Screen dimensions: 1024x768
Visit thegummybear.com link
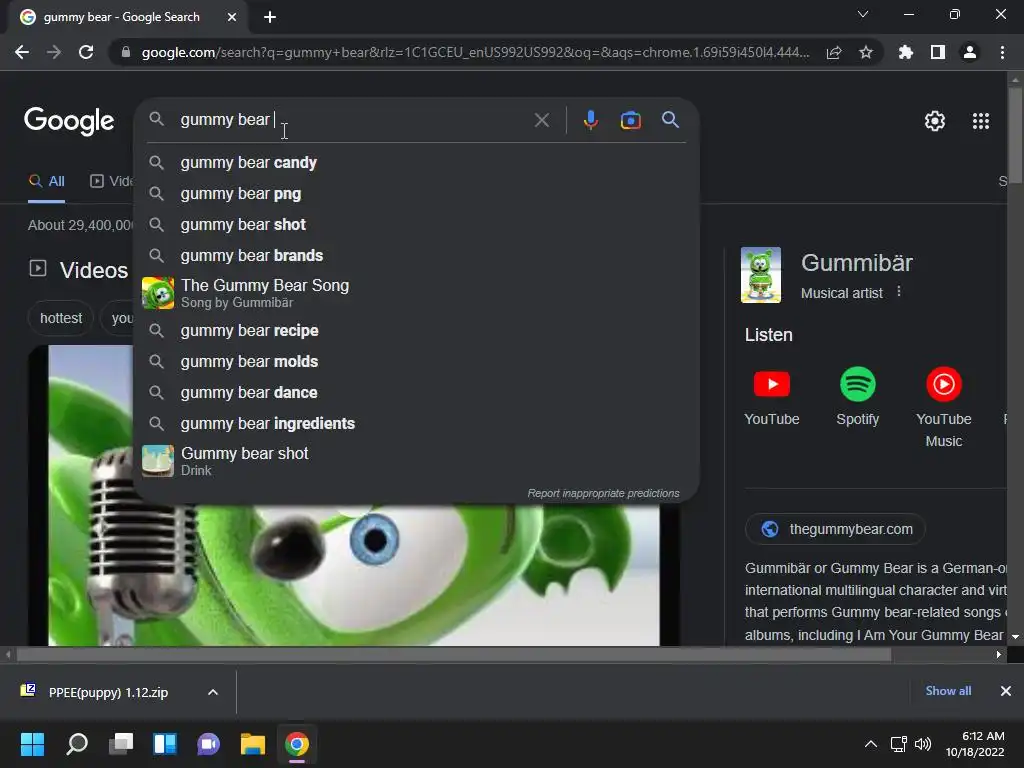point(835,529)
